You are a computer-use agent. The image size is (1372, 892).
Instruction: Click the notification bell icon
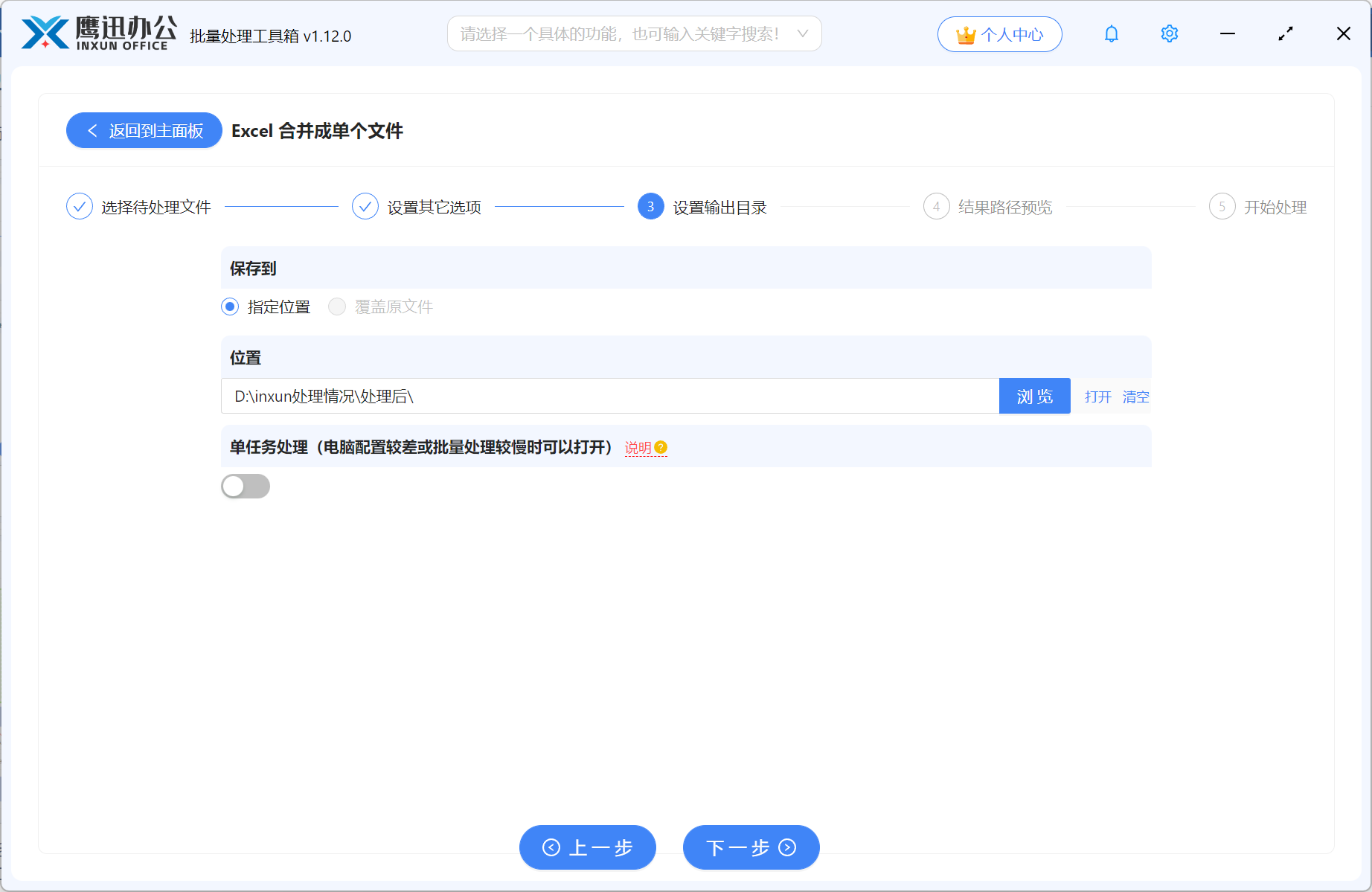tap(1111, 33)
